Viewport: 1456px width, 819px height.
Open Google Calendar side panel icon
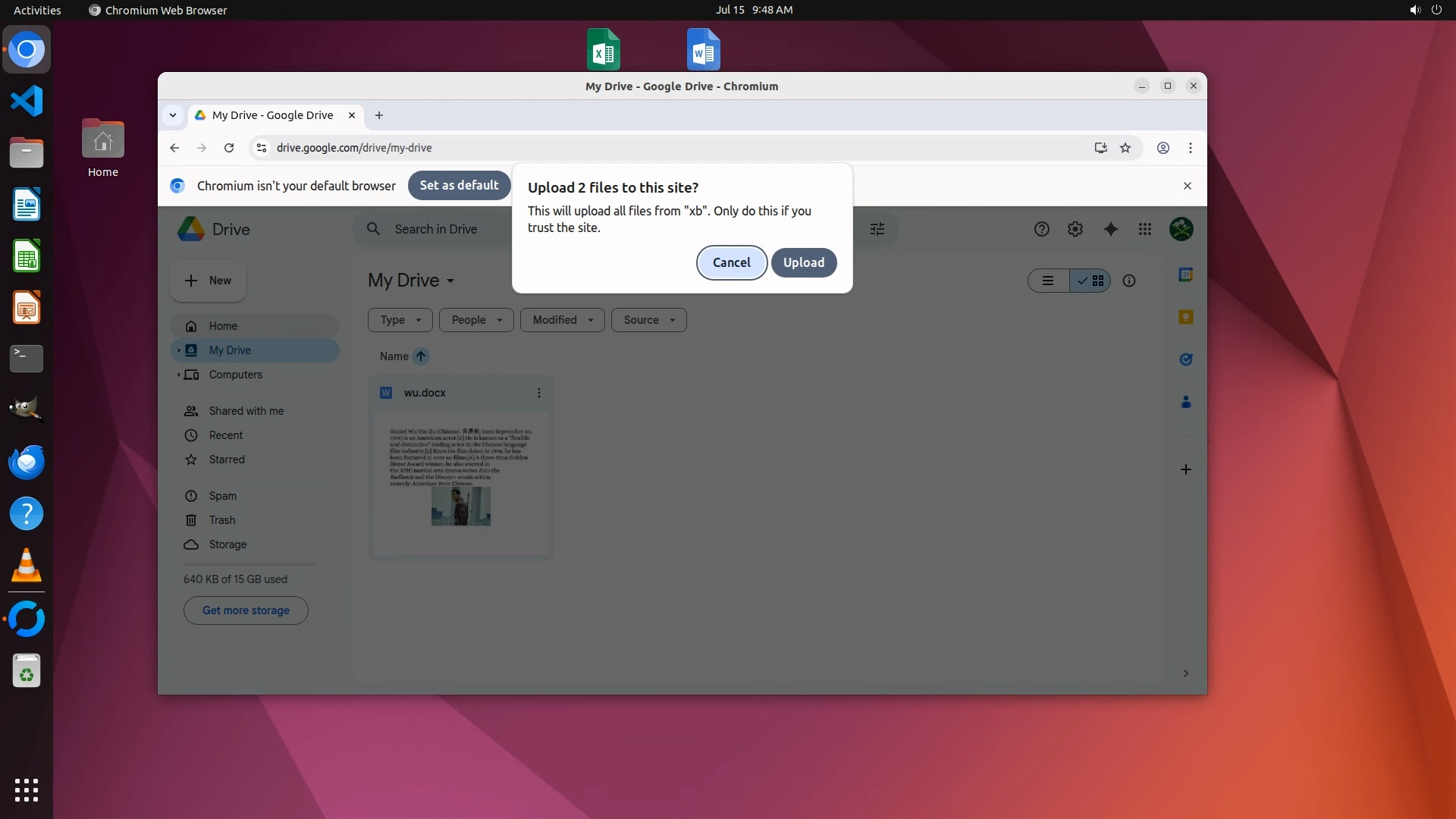pyautogui.click(x=1186, y=275)
